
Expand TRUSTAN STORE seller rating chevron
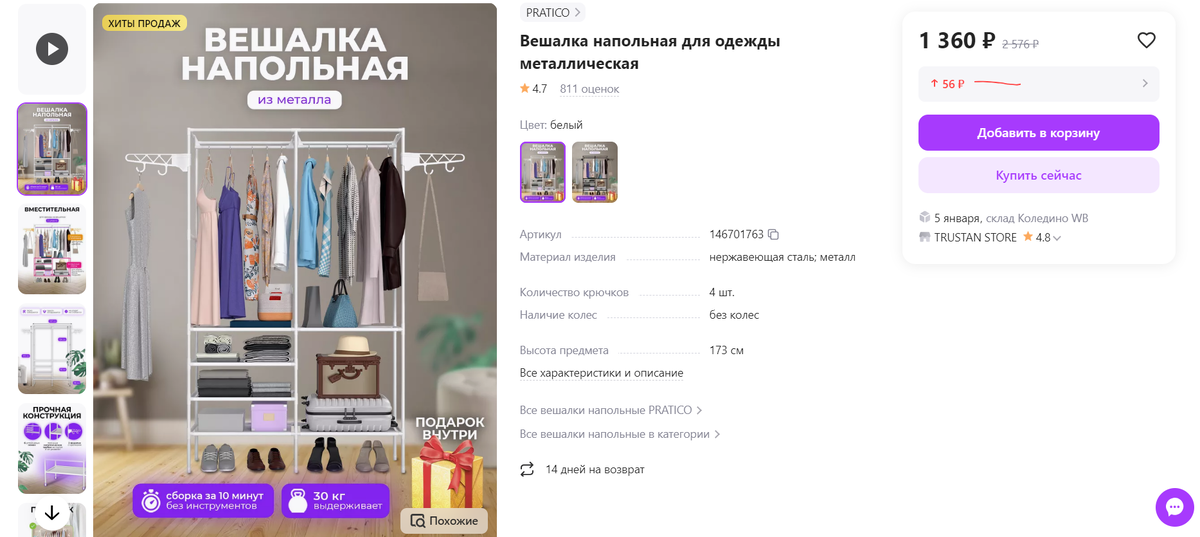tap(1057, 238)
